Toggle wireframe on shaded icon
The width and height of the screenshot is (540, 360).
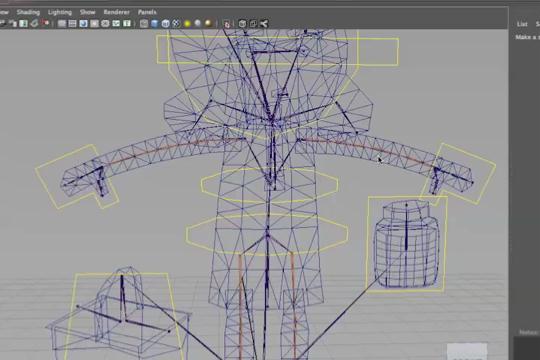tap(165, 23)
